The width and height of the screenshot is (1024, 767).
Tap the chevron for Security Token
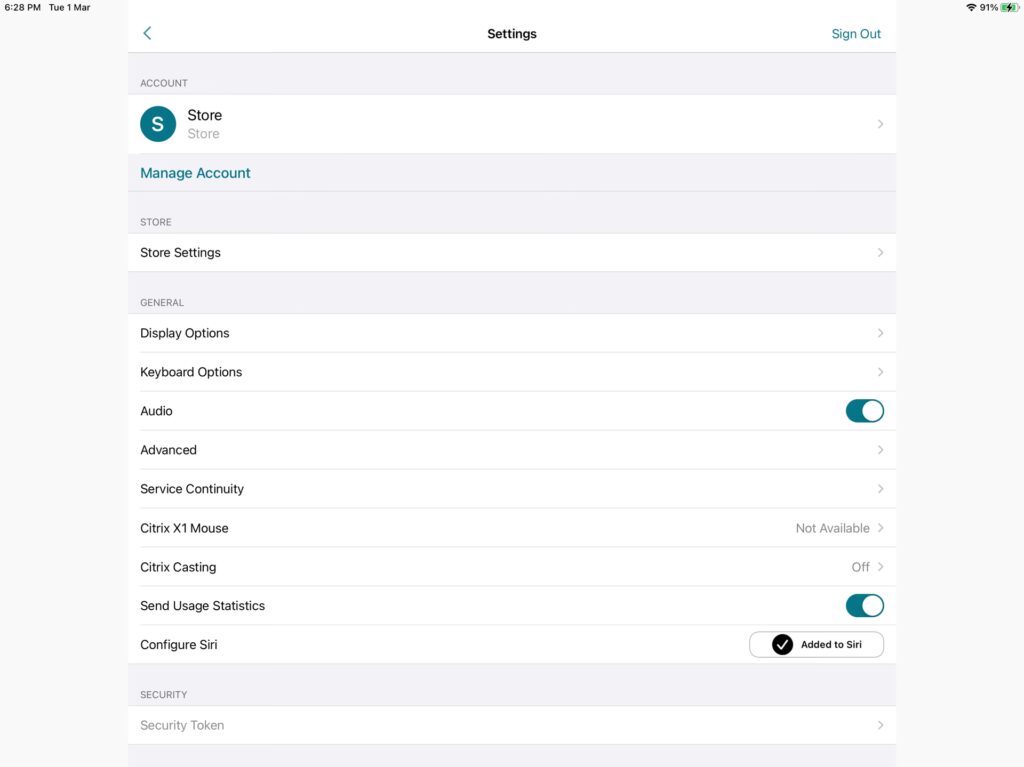[880, 725]
